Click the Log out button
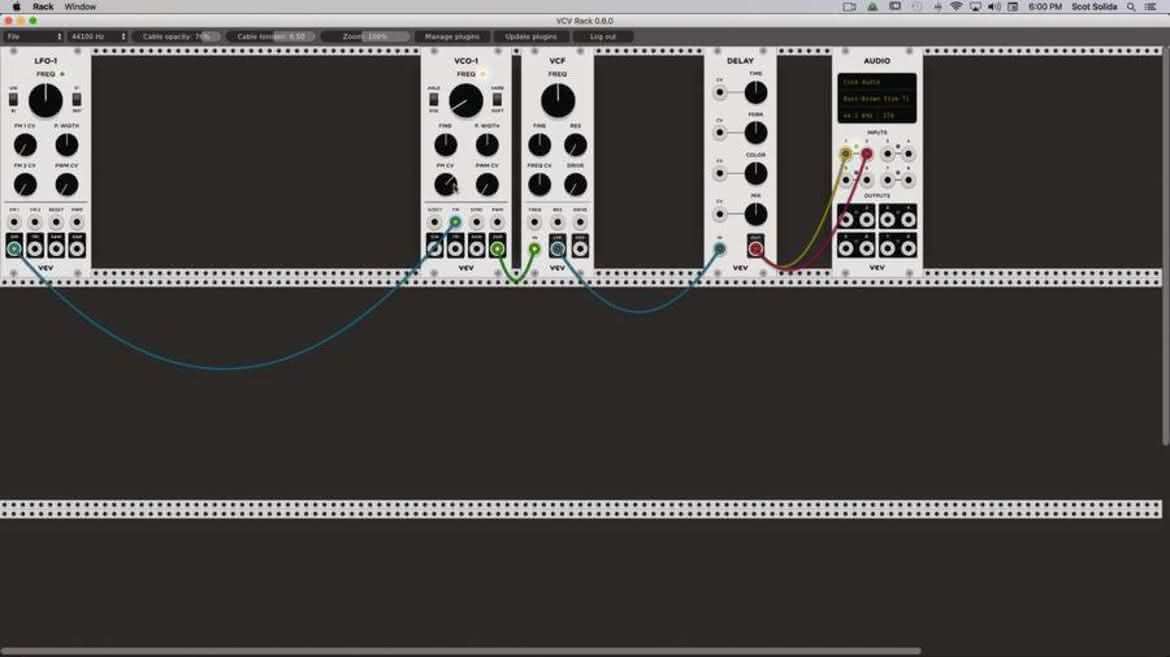1170x657 pixels. pos(603,37)
